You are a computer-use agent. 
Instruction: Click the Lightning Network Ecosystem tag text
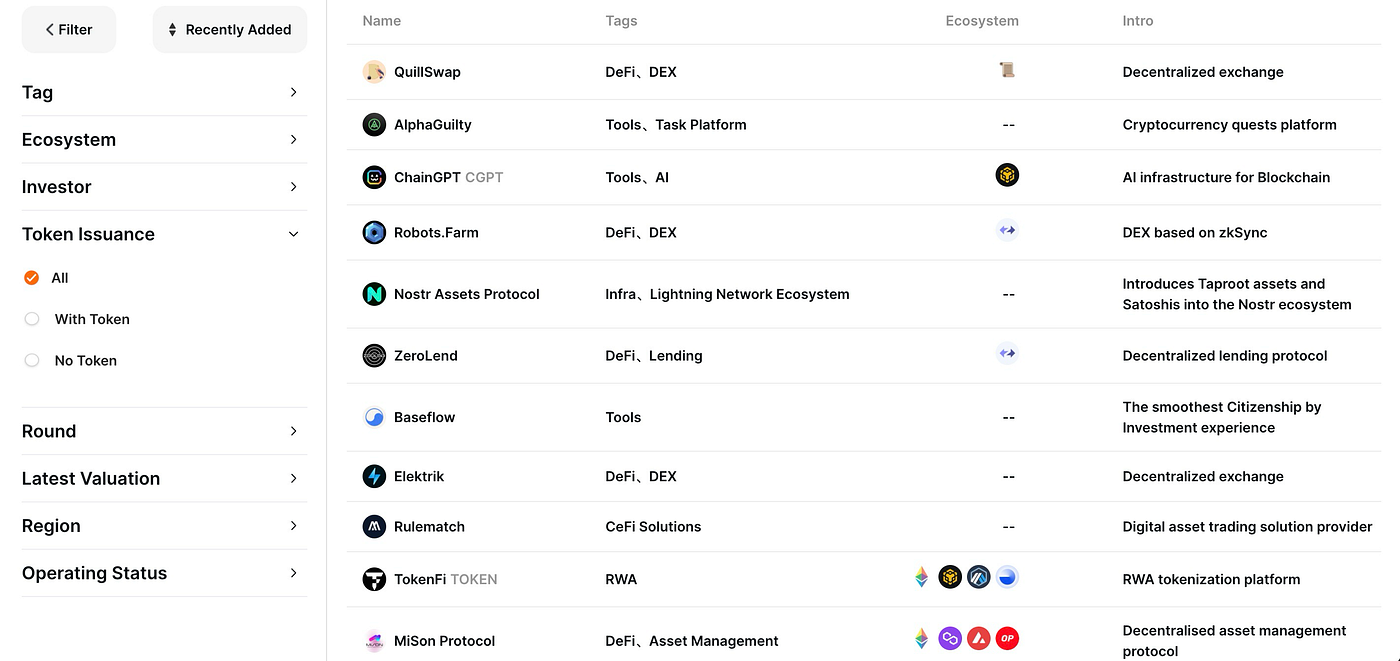pos(750,294)
